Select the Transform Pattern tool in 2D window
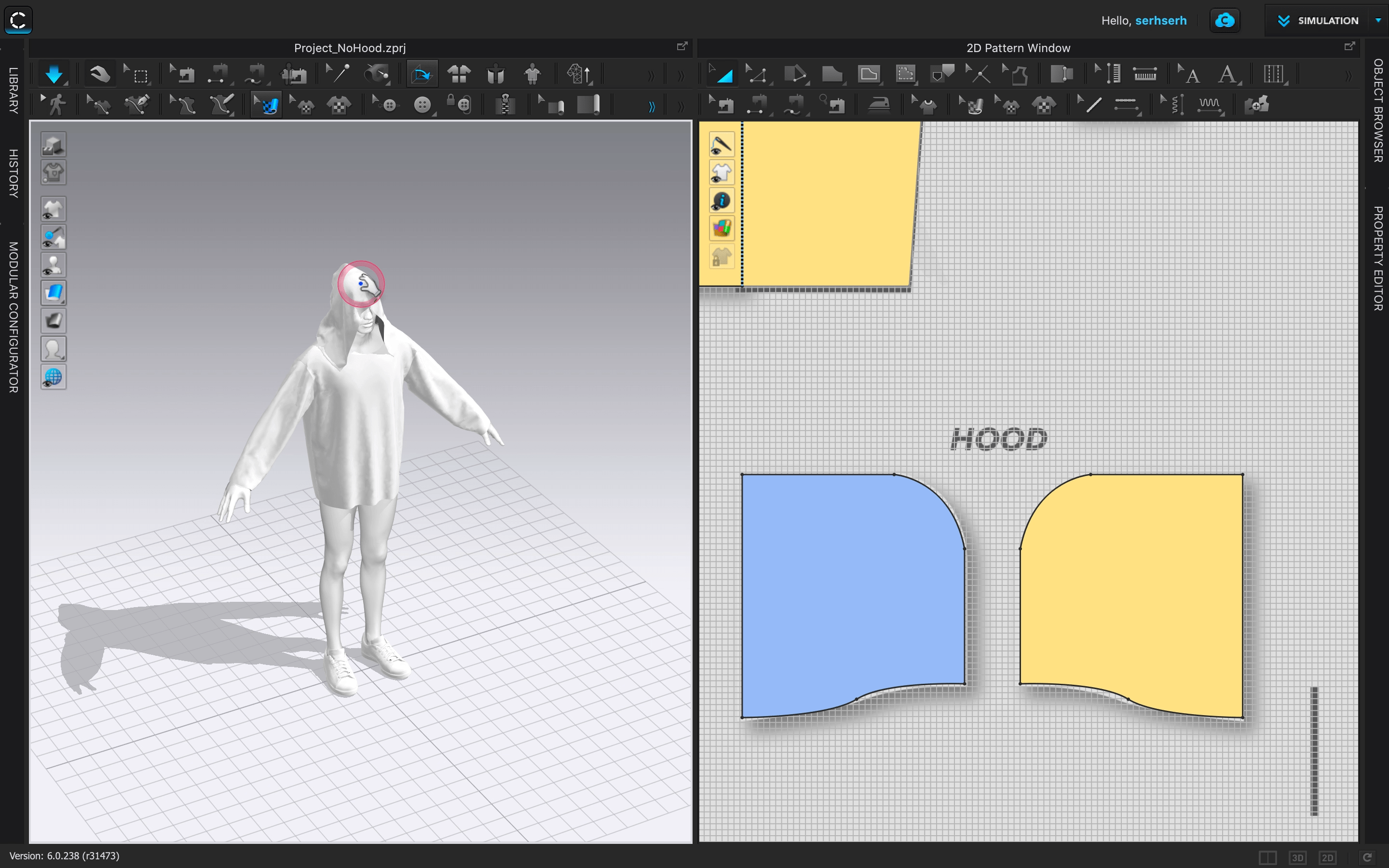Viewport: 1389px width, 868px height. pyautogui.click(x=722, y=73)
